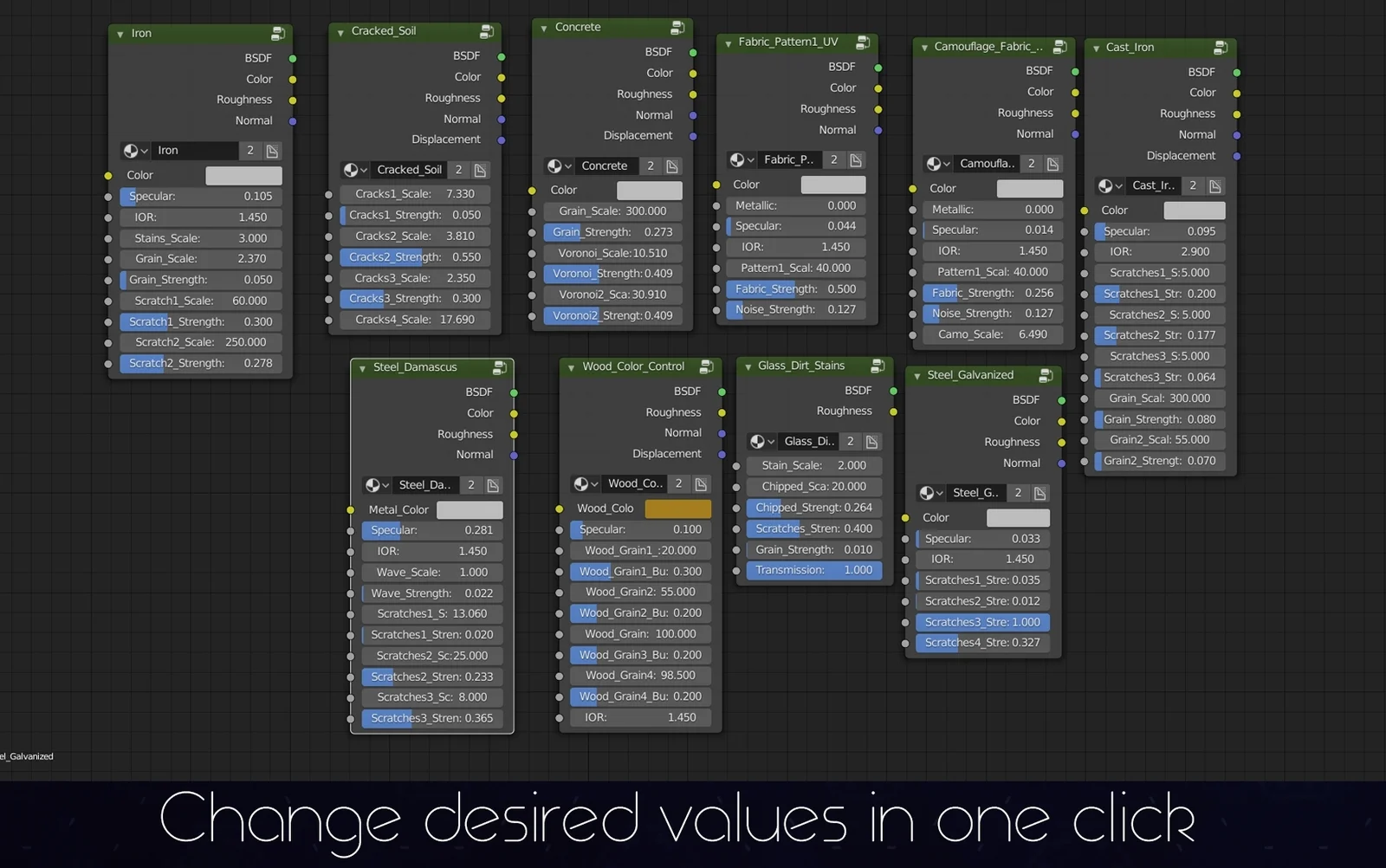Open the datablock dropdown chevron on Fabric_Pattern1_UV
Viewport: 1386px width, 868px height.
[750, 159]
